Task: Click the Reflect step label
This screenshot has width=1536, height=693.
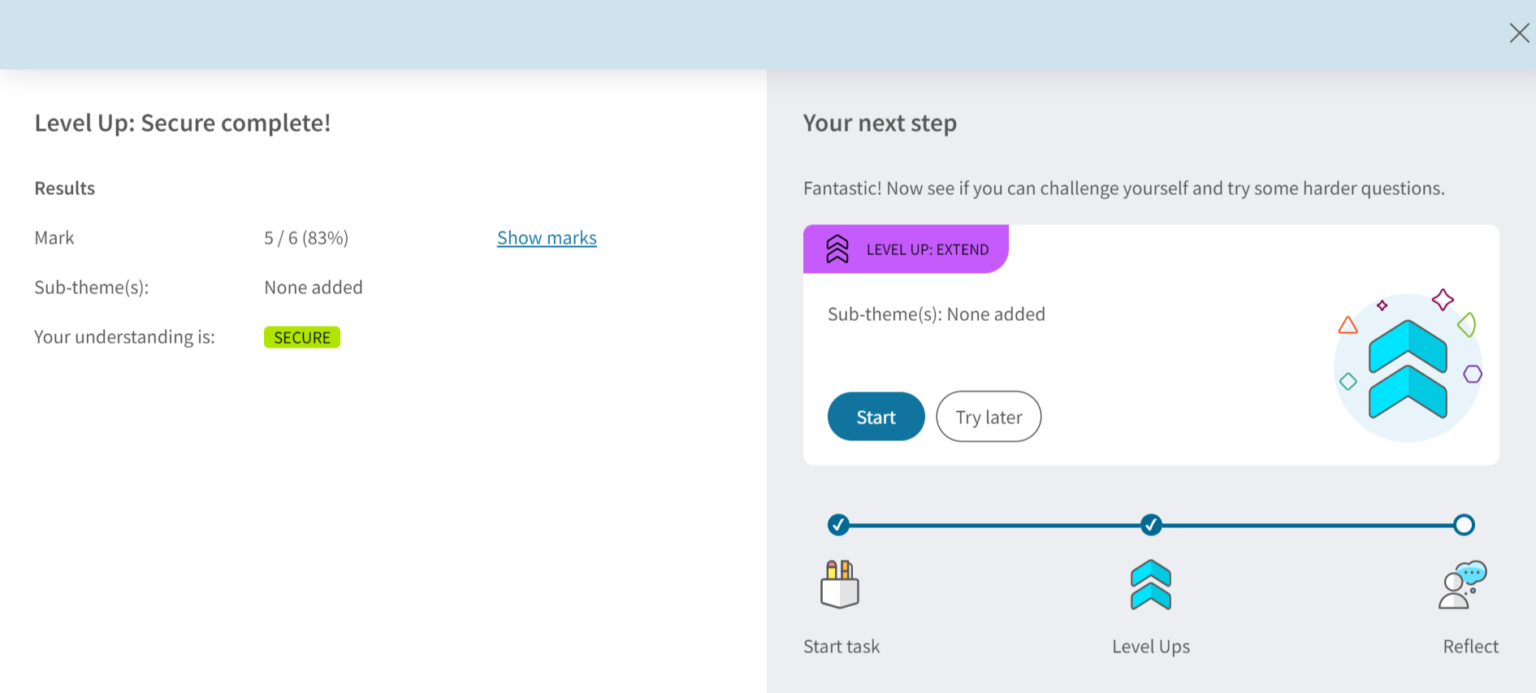Action: (1471, 646)
